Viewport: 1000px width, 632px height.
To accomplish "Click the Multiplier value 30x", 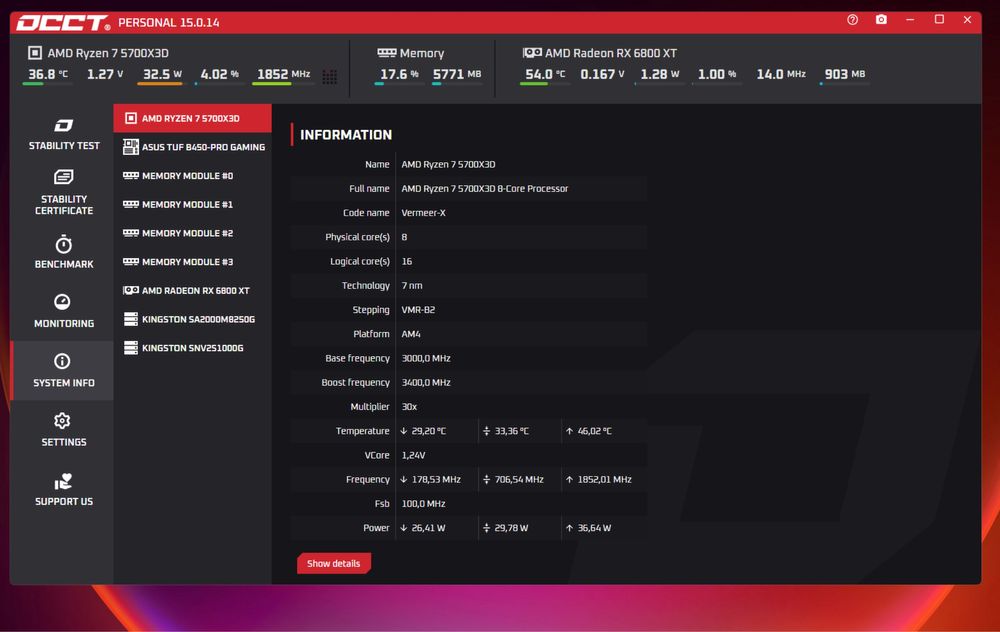I will pyautogui.click(x=409, y=407).
